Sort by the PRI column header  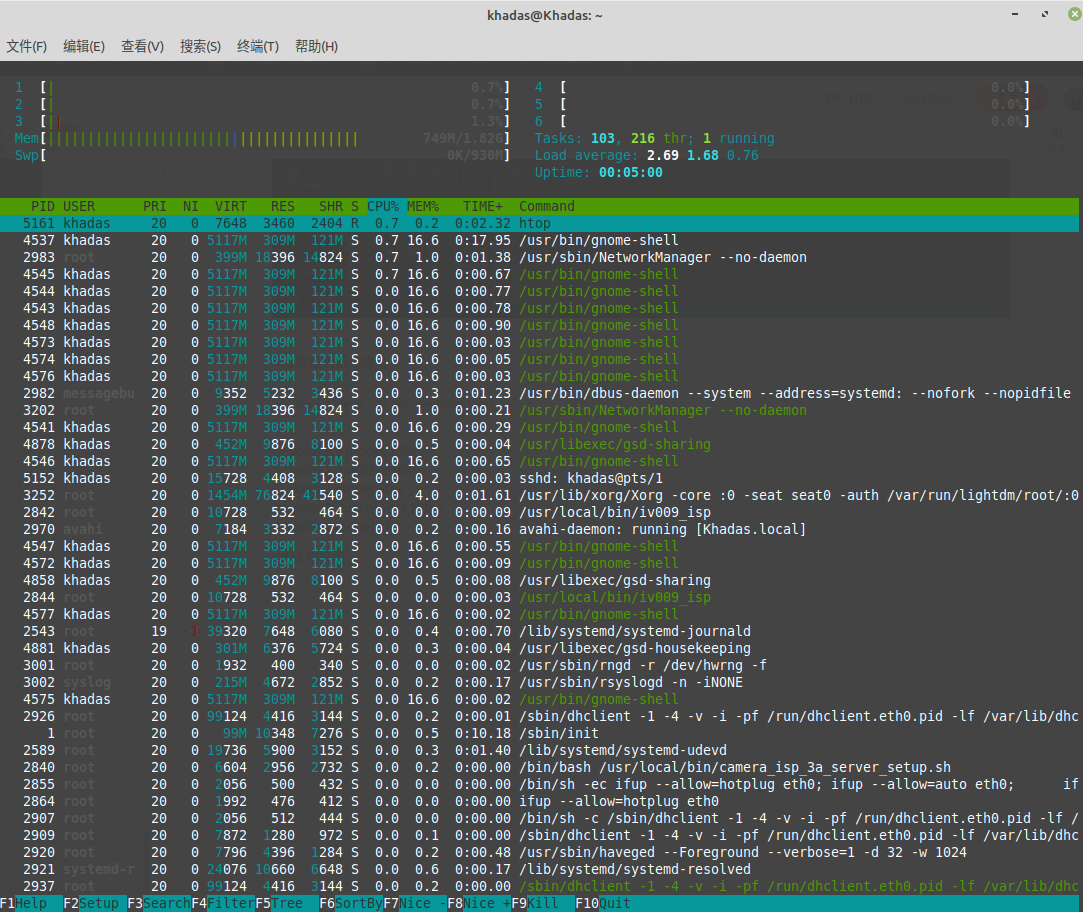155,207
